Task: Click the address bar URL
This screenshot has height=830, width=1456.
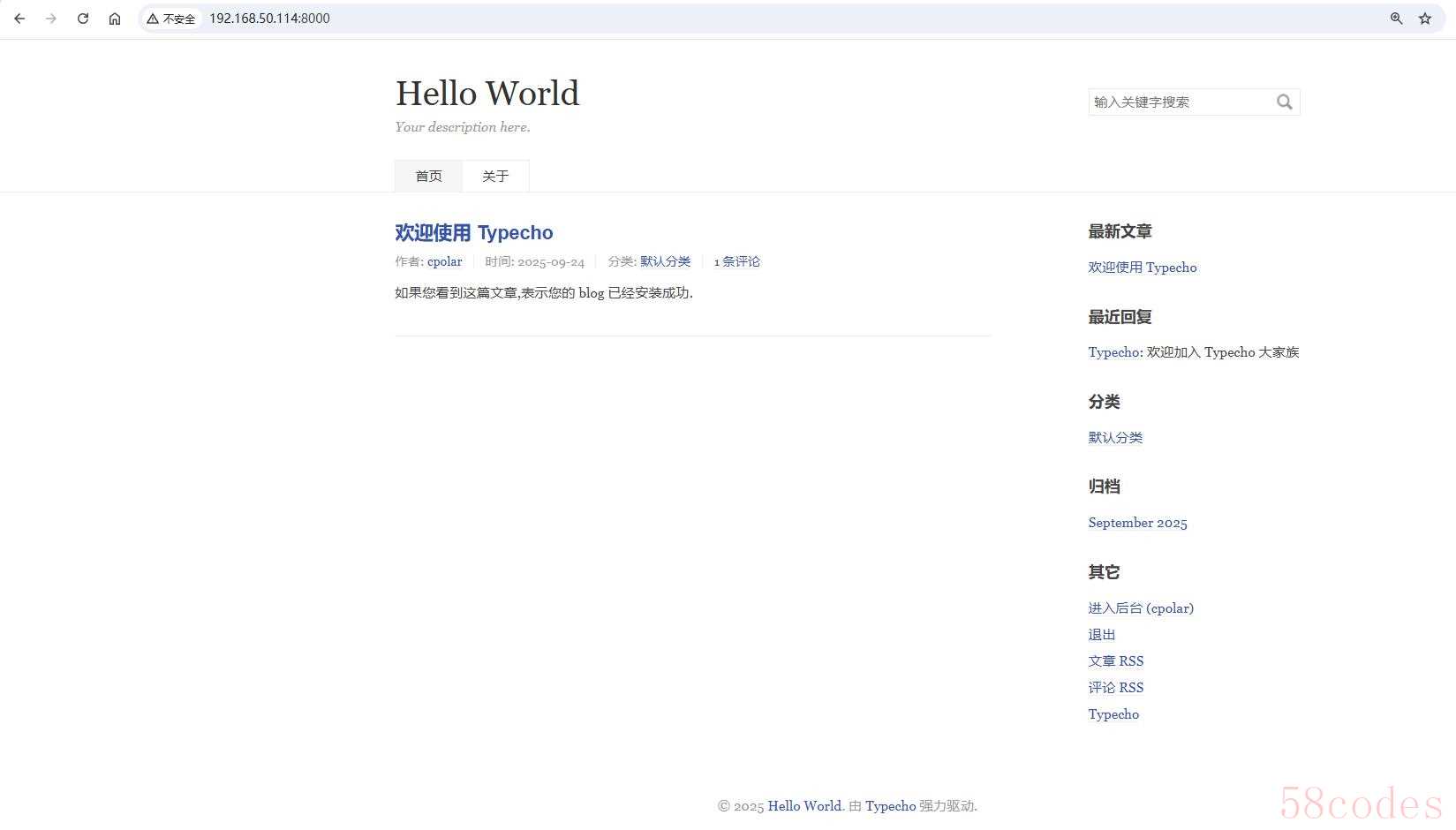Action: (269, 19)
